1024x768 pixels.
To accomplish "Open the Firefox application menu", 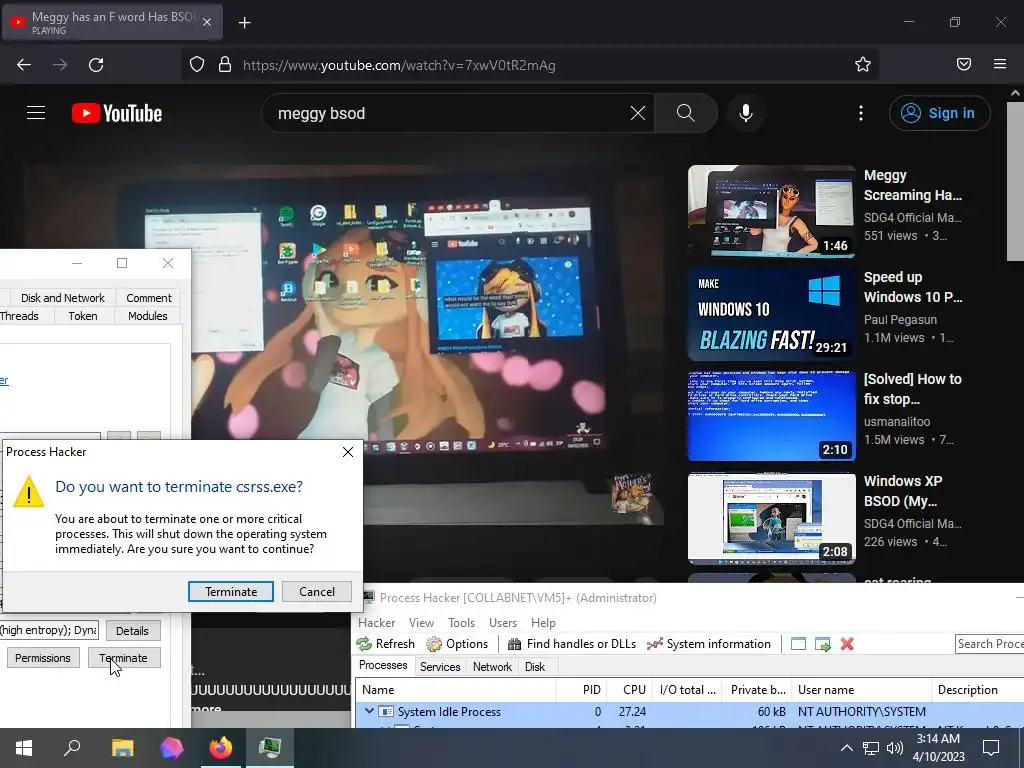I will pyautogui.click(x=1000, y=64).
